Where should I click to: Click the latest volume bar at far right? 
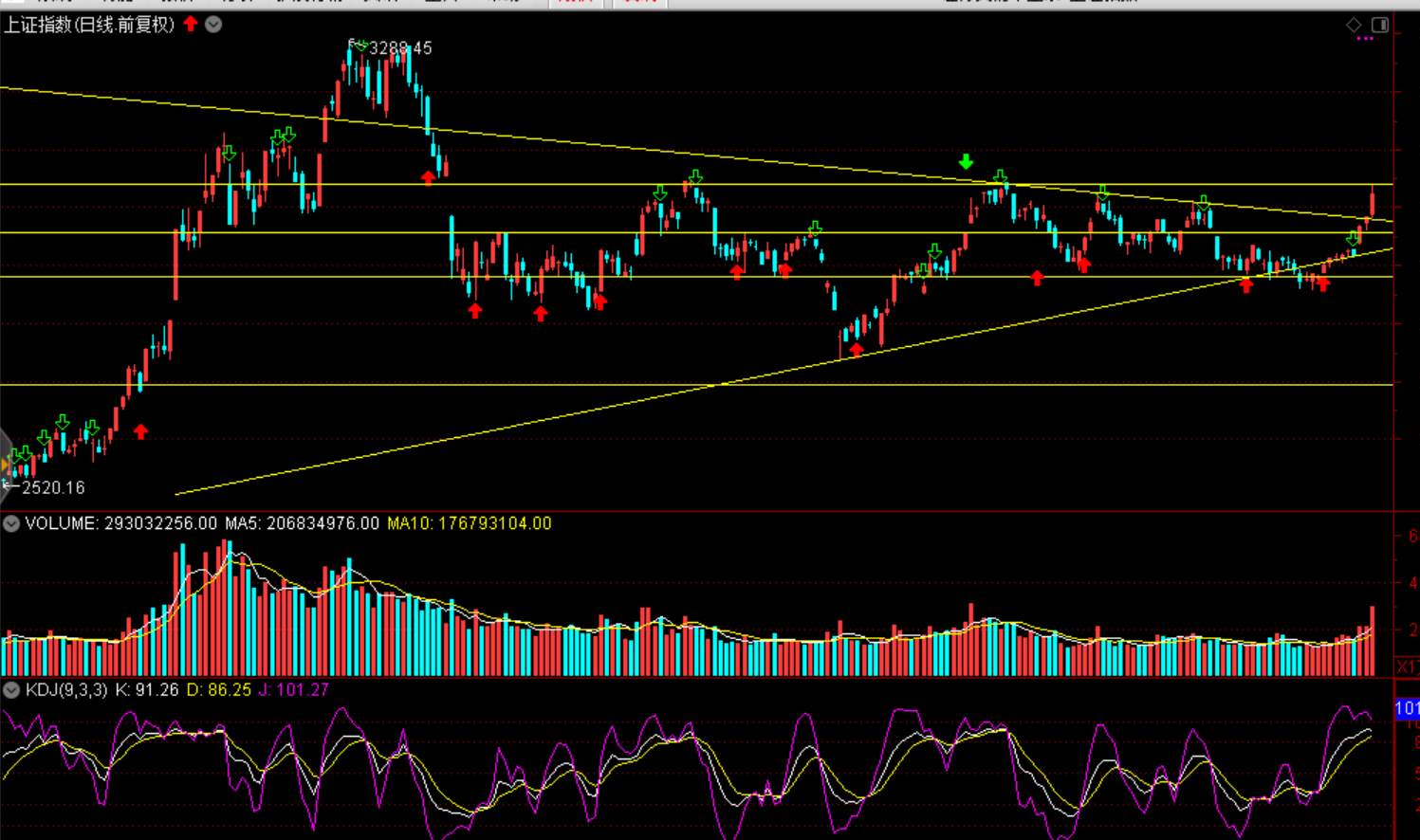click(x=1373, y=641)
